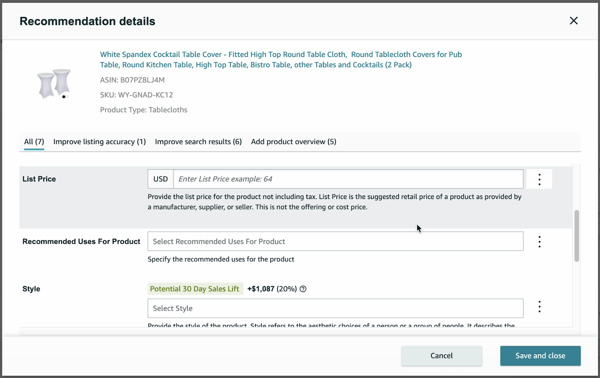Screen dimensions: 600x378
Task: Click the sales lift help question icon
Action: pyautogui.click(x=303, y=289)
